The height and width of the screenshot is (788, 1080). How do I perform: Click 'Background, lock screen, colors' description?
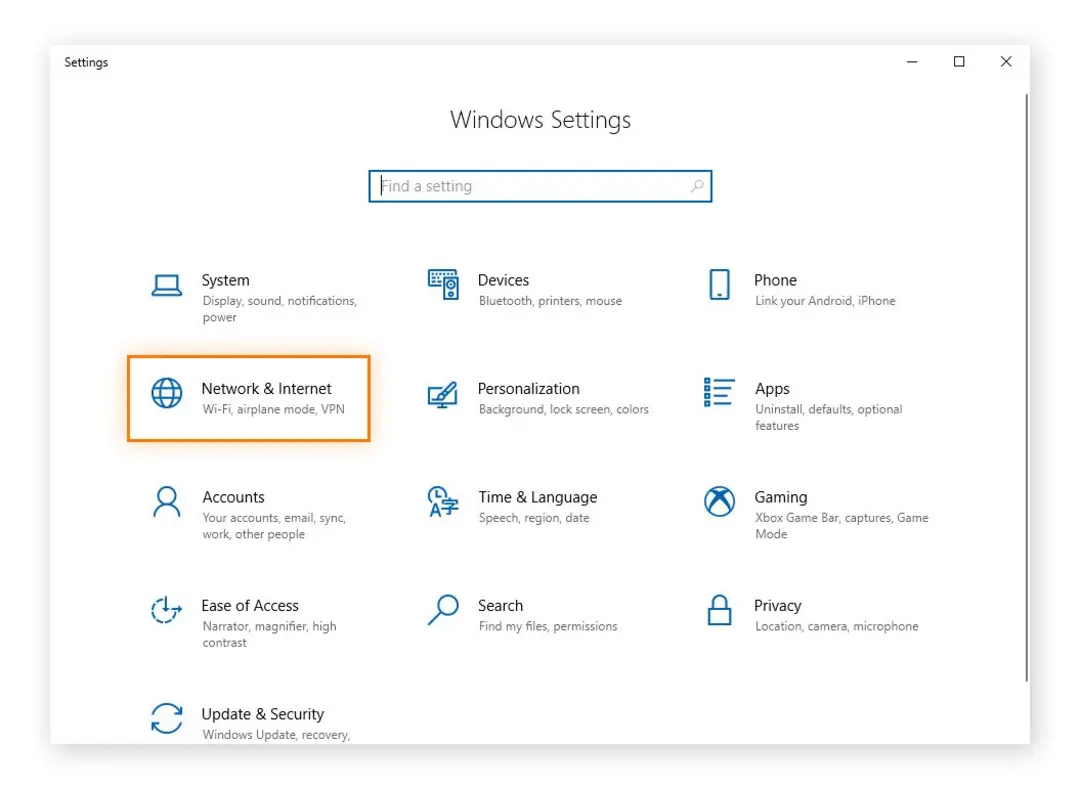click(x=563, y=409)
